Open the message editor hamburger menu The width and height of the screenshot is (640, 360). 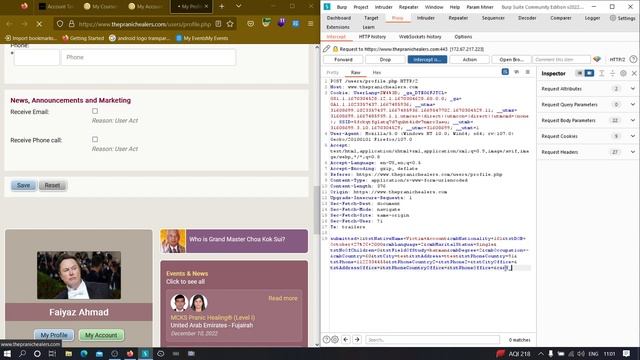click(528, 72)
